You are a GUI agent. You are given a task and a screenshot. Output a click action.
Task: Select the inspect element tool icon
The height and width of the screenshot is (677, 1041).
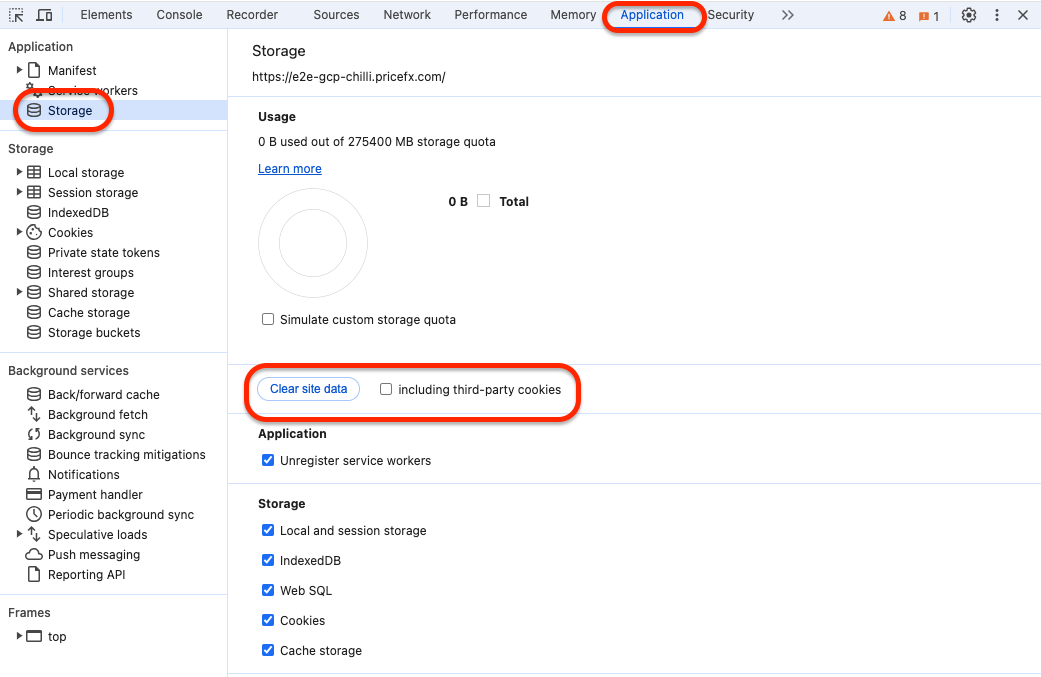(x=14, y=14)
